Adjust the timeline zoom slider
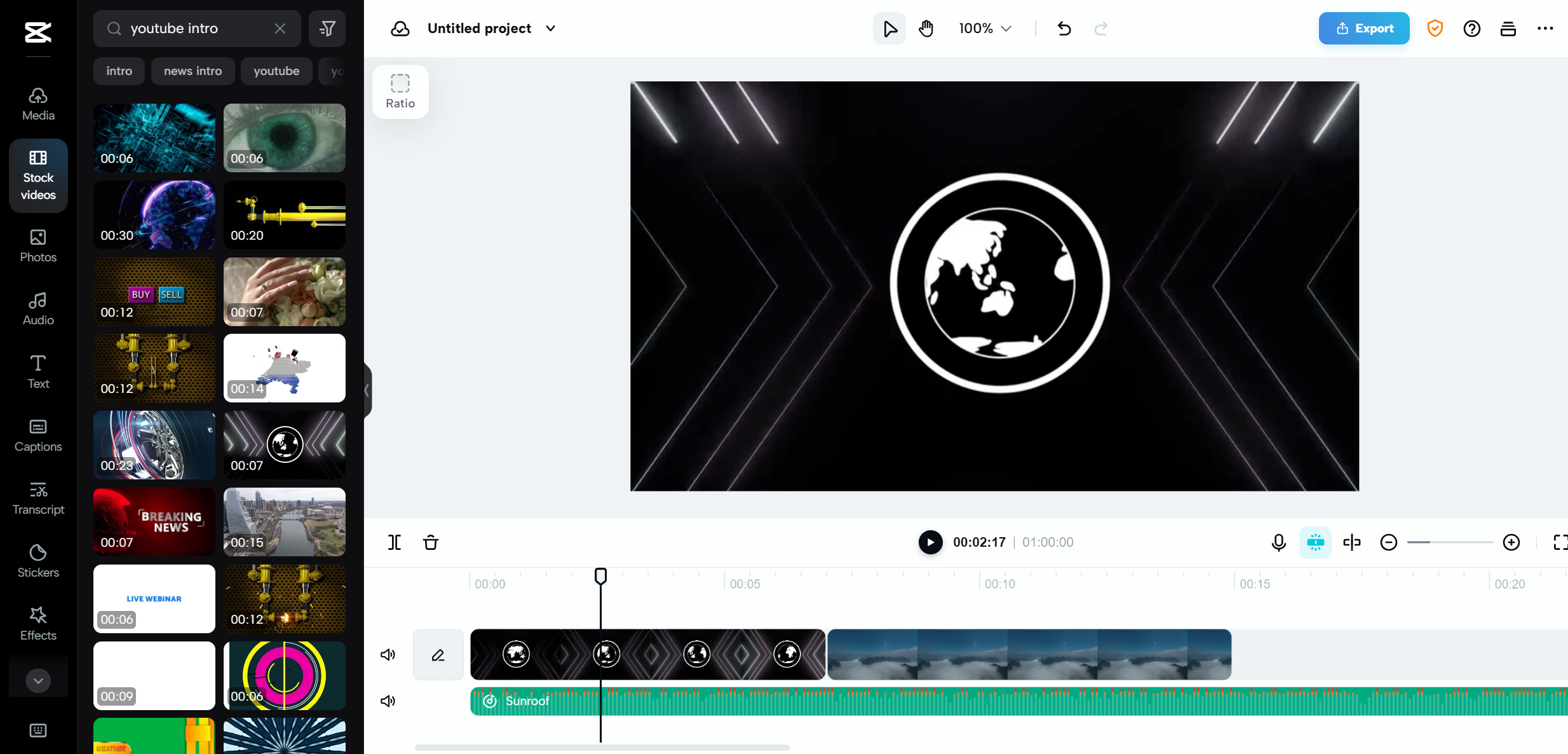Viewport: 1568px width, 754px height. tap(1450, 542)
